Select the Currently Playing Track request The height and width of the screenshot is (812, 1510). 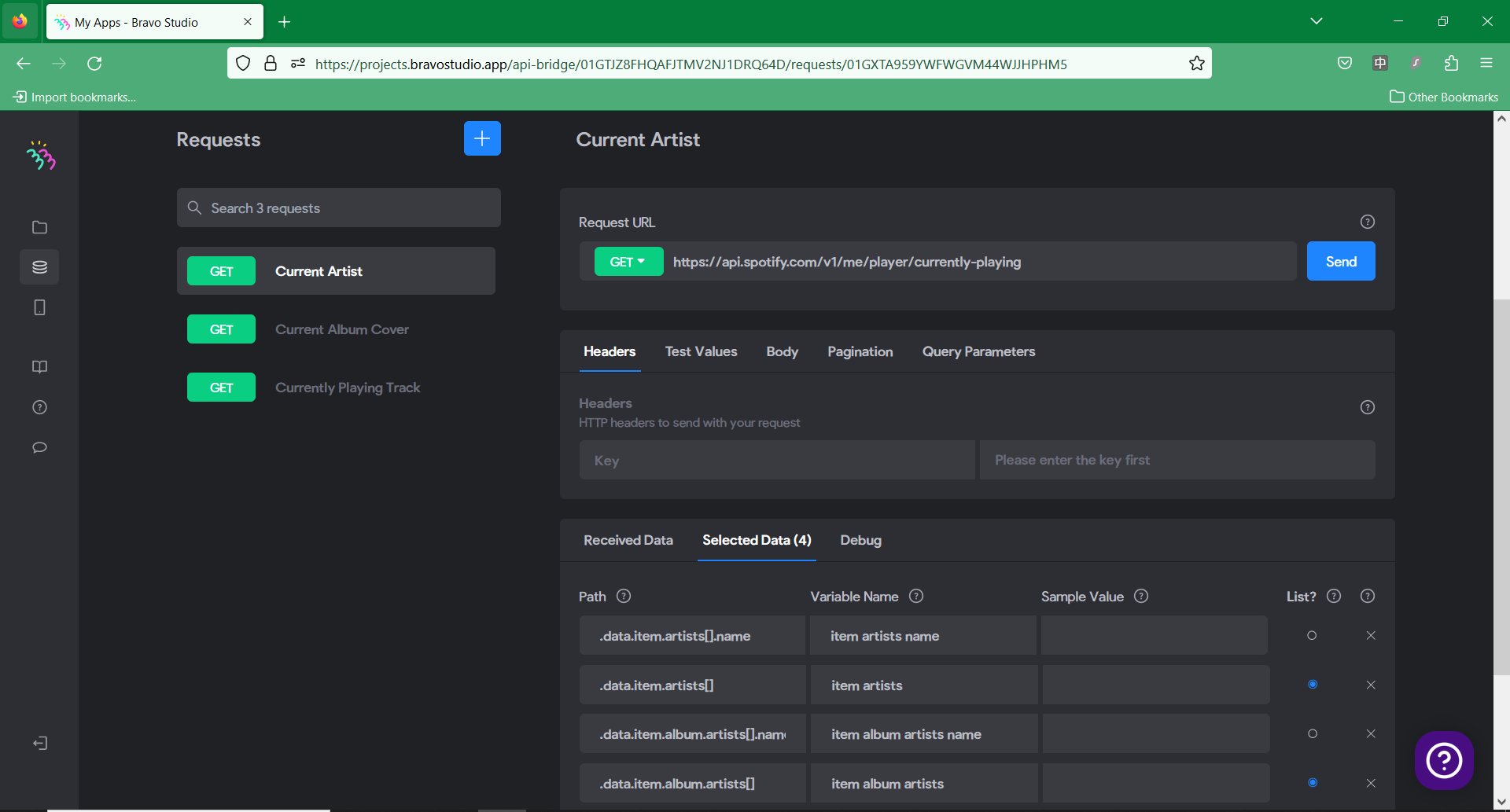(336, 388)
